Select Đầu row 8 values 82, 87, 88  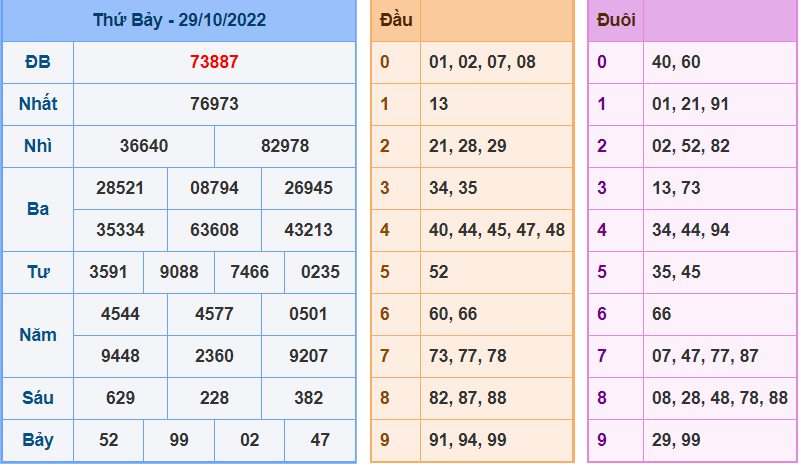(467, 398)
